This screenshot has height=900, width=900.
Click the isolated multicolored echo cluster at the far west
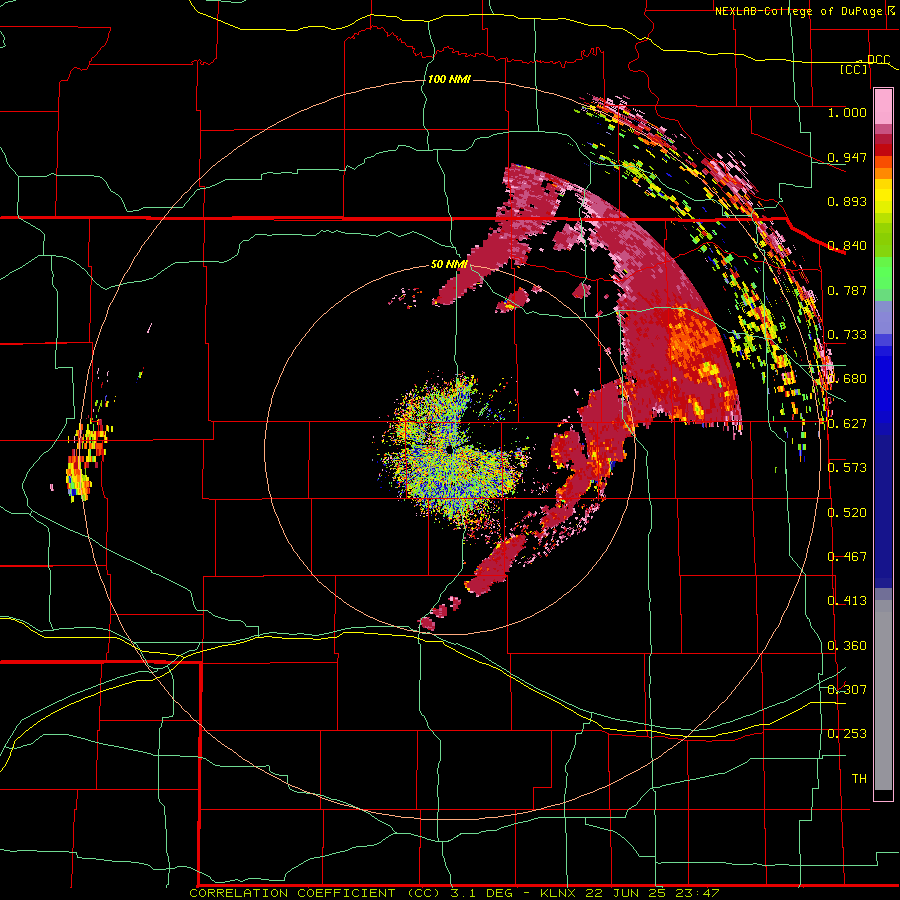tap(86, 459)
